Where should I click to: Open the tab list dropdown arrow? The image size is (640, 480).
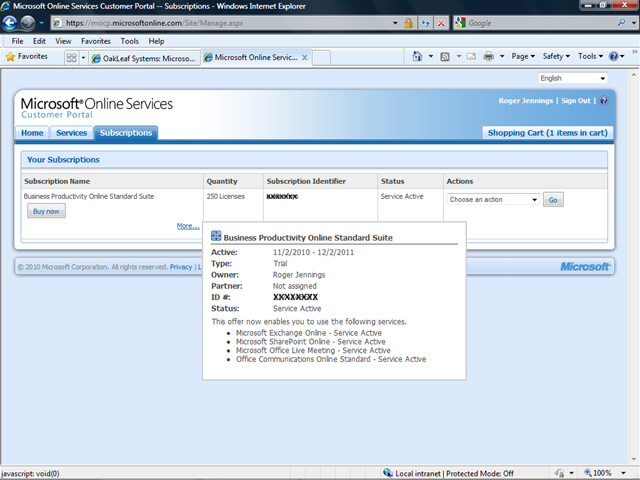(83, 58)
